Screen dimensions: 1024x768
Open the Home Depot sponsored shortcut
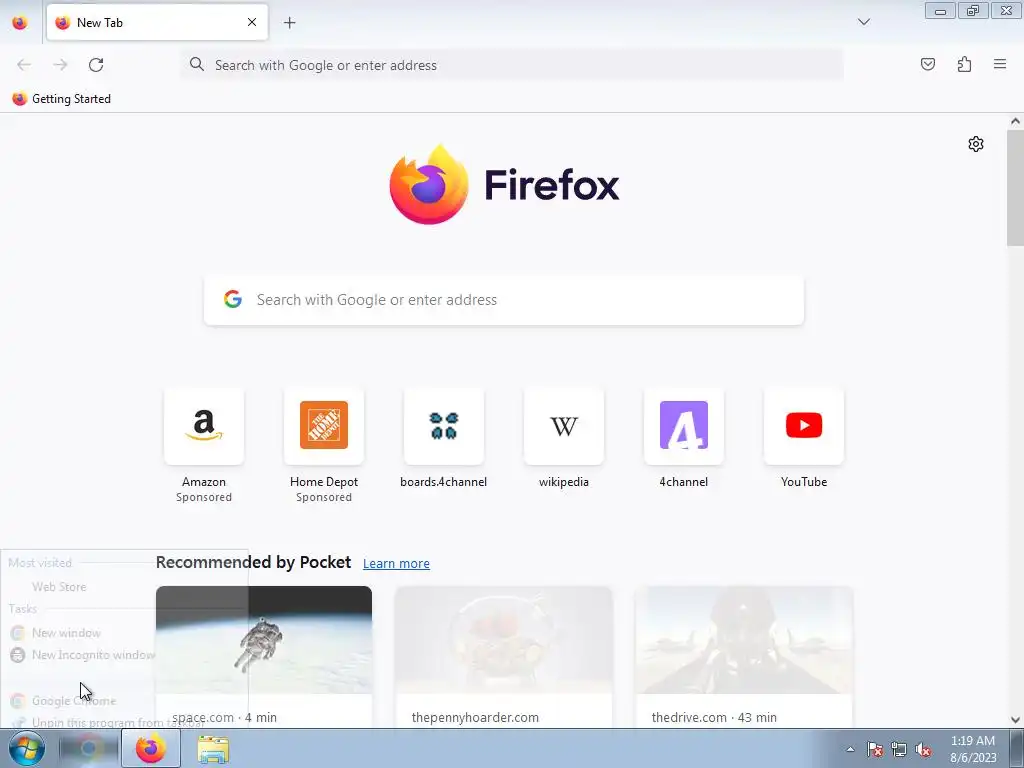pos(324,426)
